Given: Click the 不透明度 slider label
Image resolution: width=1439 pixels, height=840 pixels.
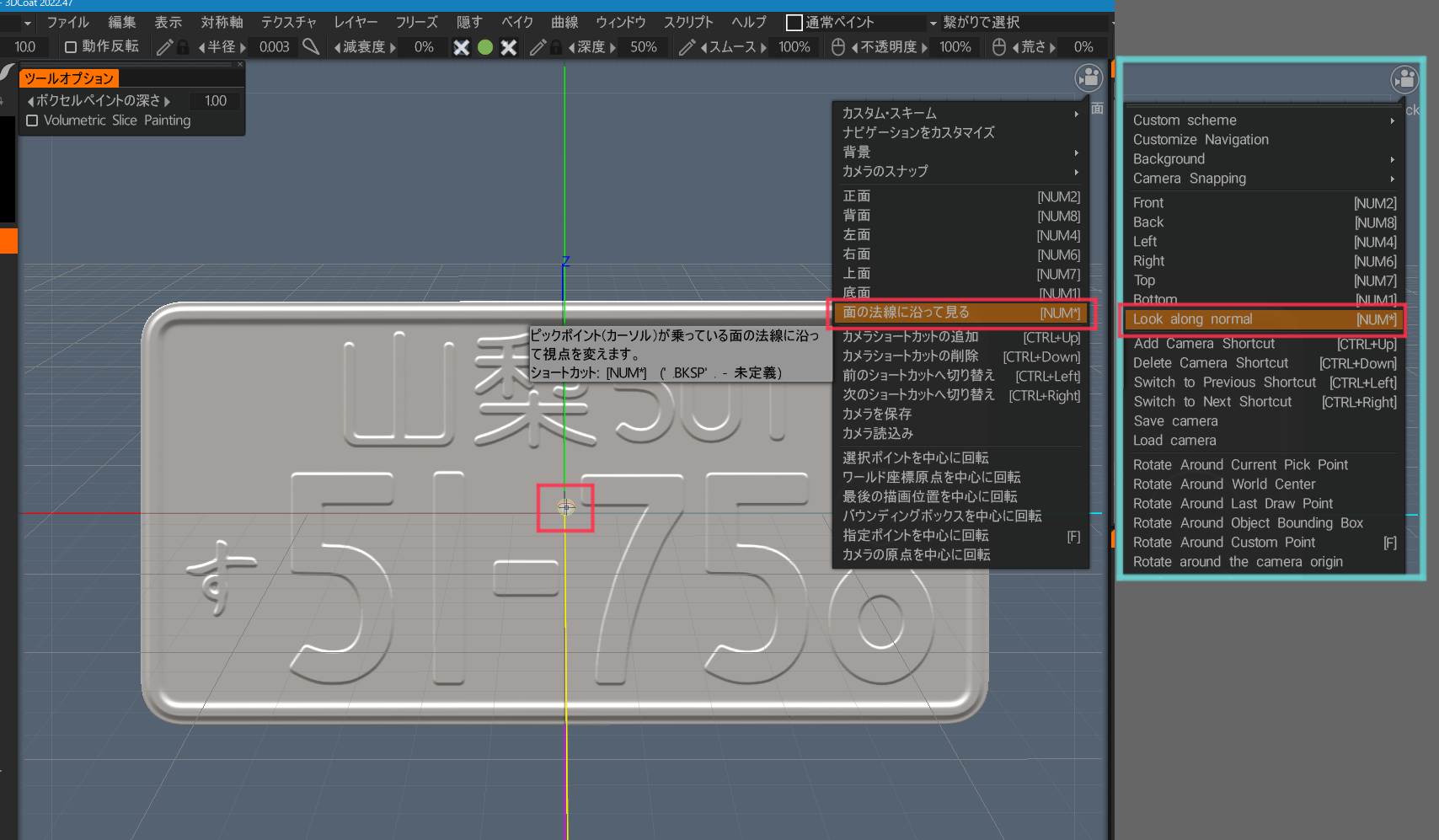Looking at the screenshot, I should 889,47.
